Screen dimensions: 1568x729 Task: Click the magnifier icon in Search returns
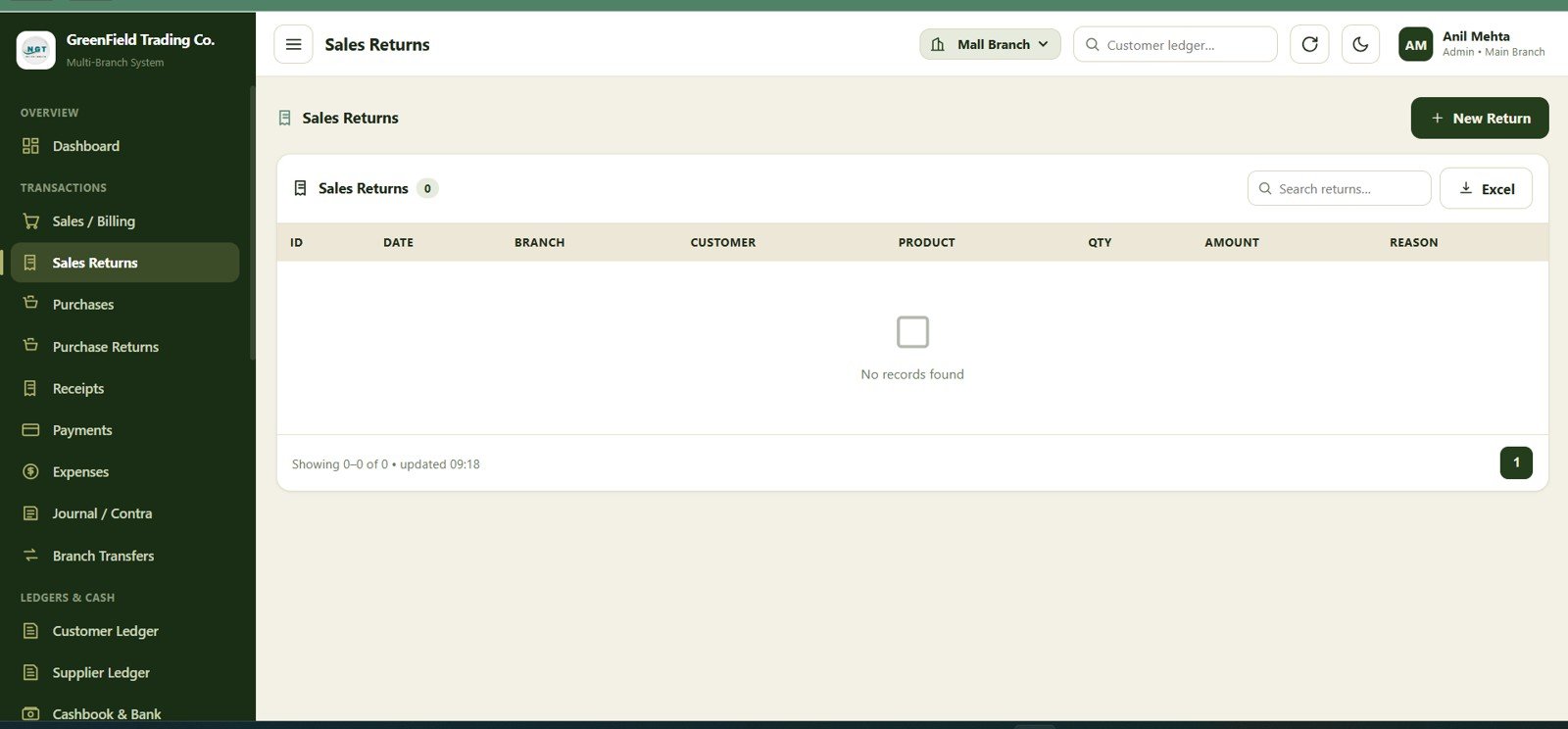point(1265,188)
